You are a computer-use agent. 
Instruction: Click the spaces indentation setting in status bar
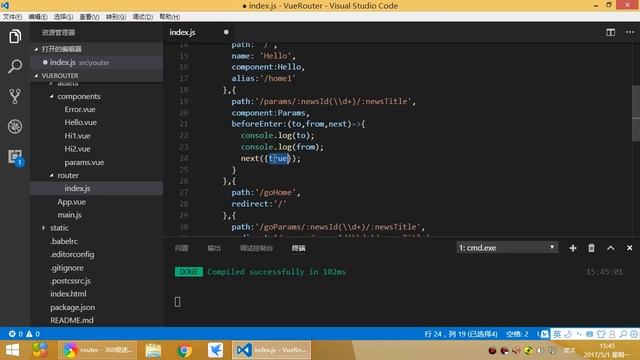tap(517, 334)
